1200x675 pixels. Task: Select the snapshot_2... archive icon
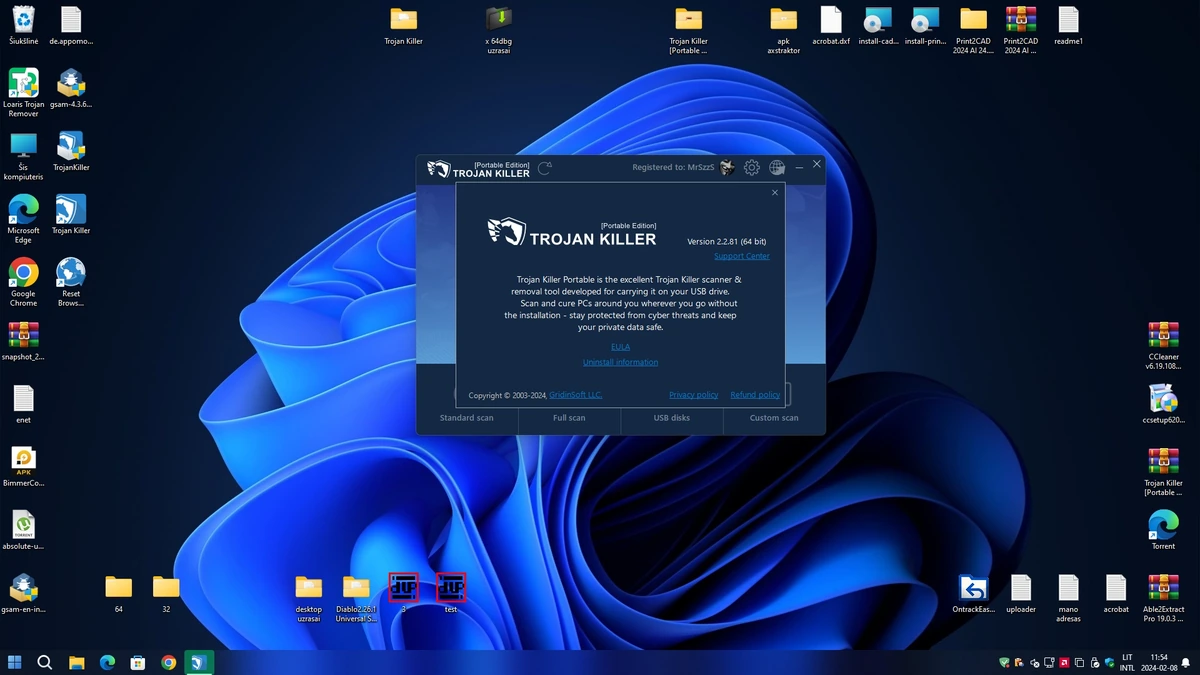[x=23, y=341]
